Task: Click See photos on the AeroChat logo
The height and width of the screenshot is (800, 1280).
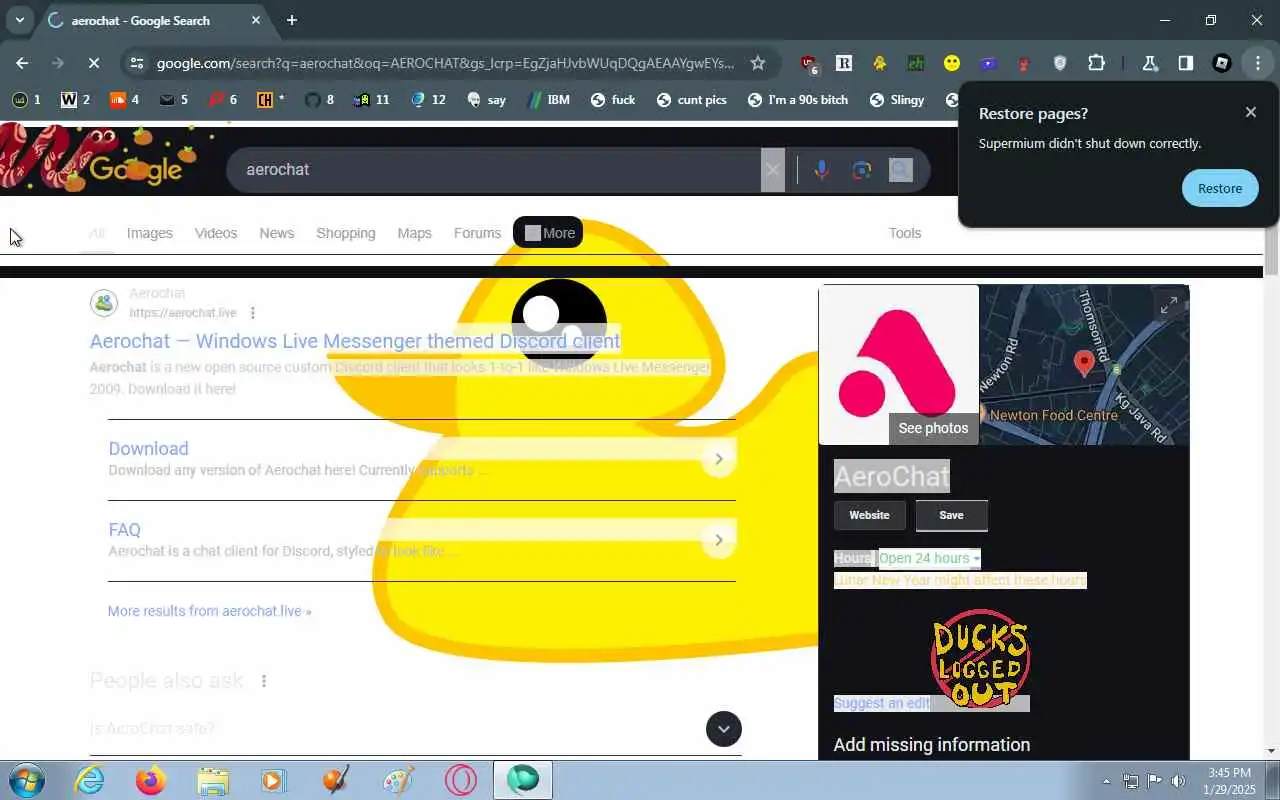Action: click(933, 428)
